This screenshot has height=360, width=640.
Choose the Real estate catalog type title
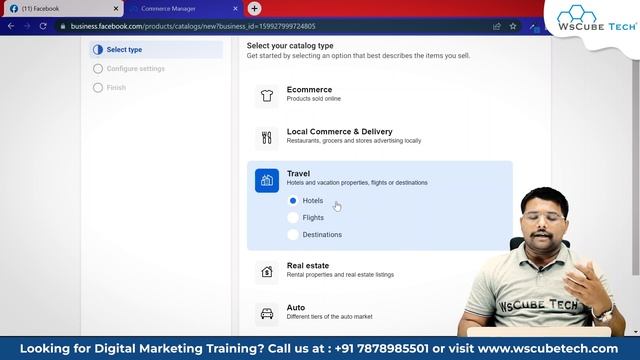pyautogui.click(x=307, y=265)
